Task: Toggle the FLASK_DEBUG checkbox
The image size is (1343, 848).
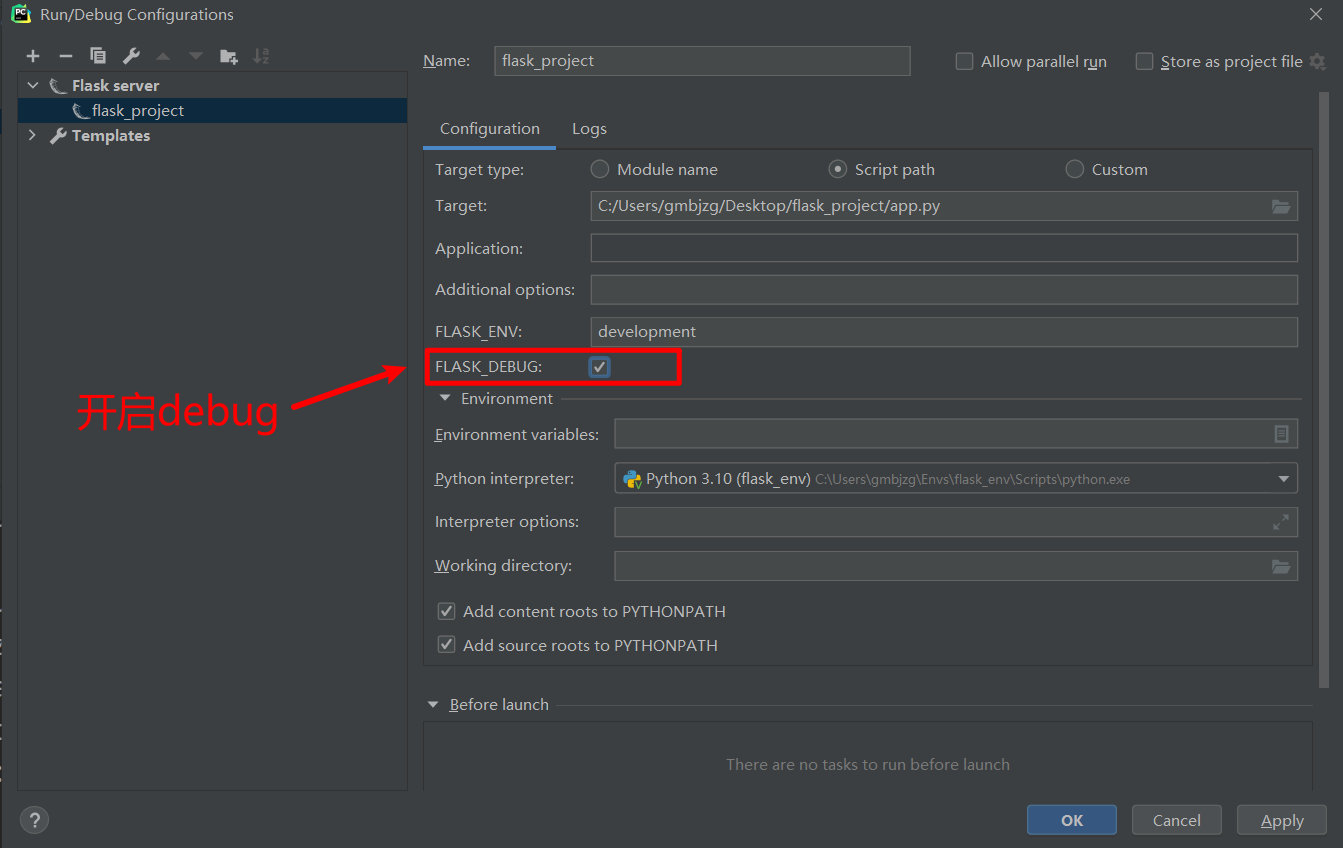Action: [599, 367]
